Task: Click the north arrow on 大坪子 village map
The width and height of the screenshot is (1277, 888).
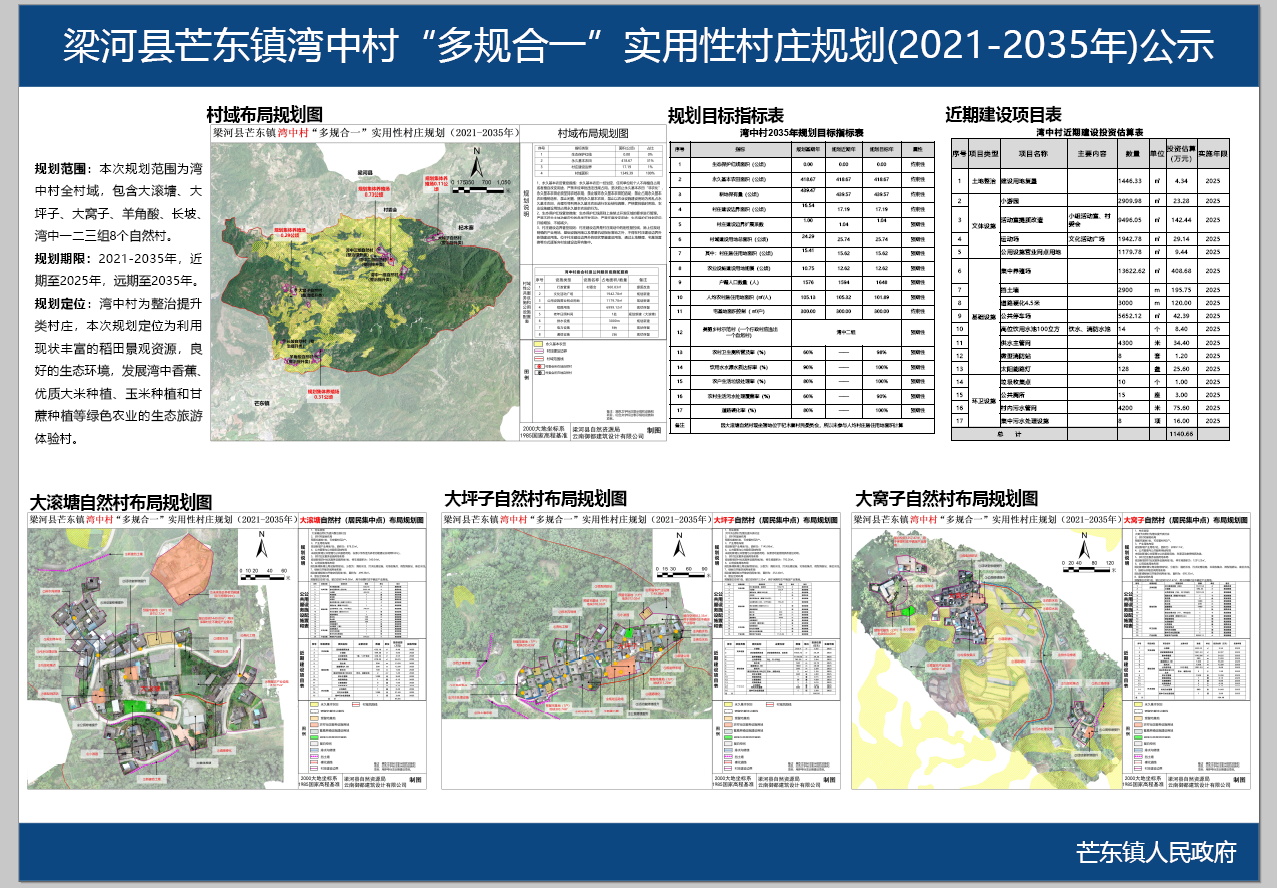Action: coord(677,547)
